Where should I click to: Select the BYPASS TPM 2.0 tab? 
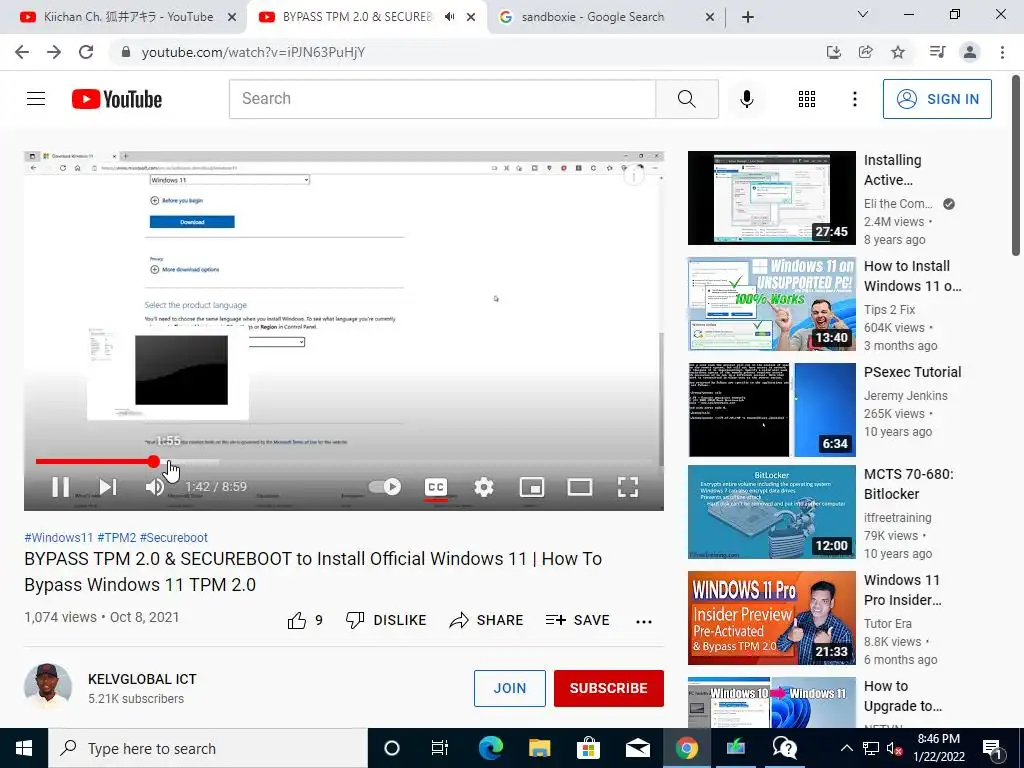click(x=356, y=17)
